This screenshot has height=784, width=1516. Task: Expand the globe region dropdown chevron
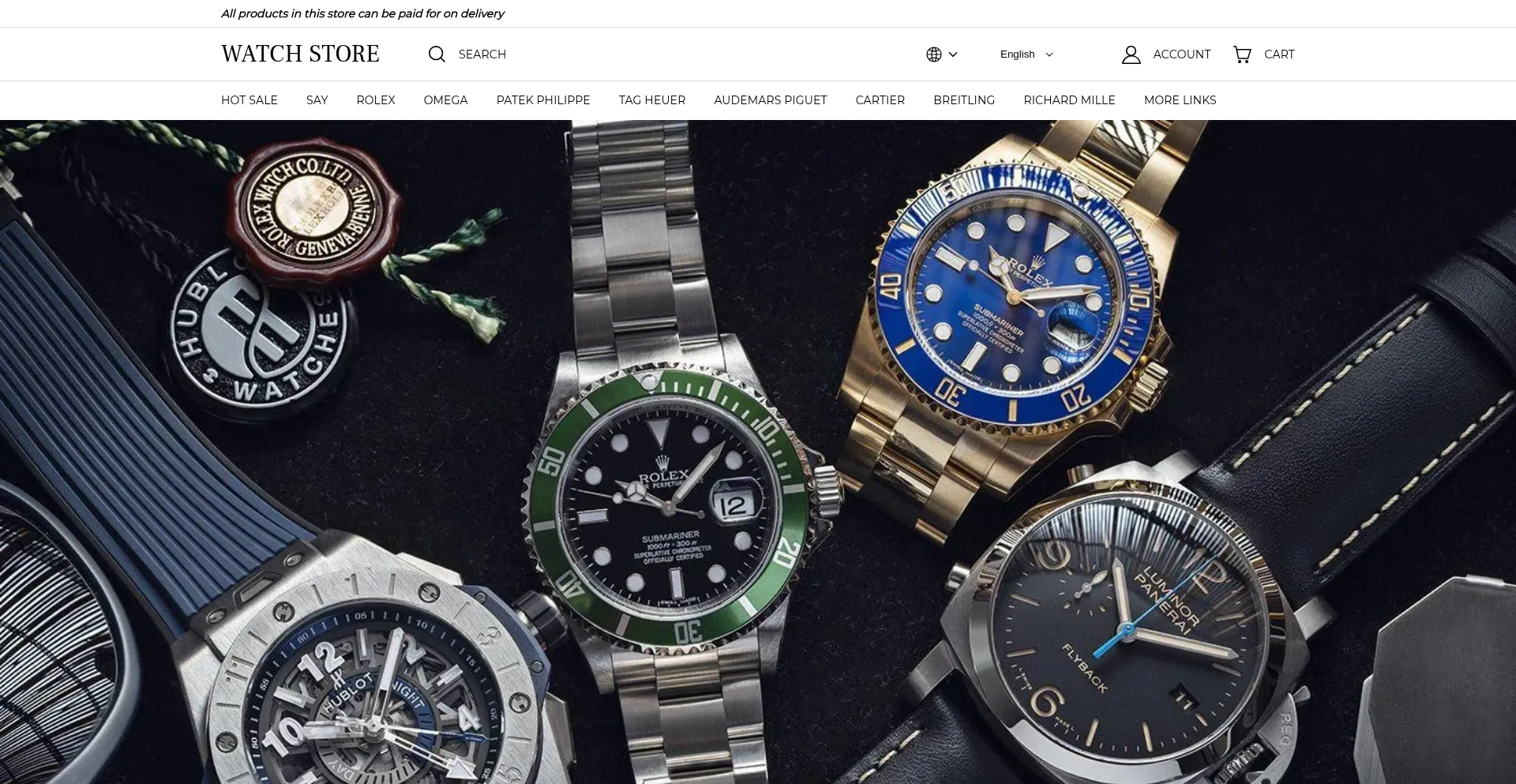click(x=953, y=54)
